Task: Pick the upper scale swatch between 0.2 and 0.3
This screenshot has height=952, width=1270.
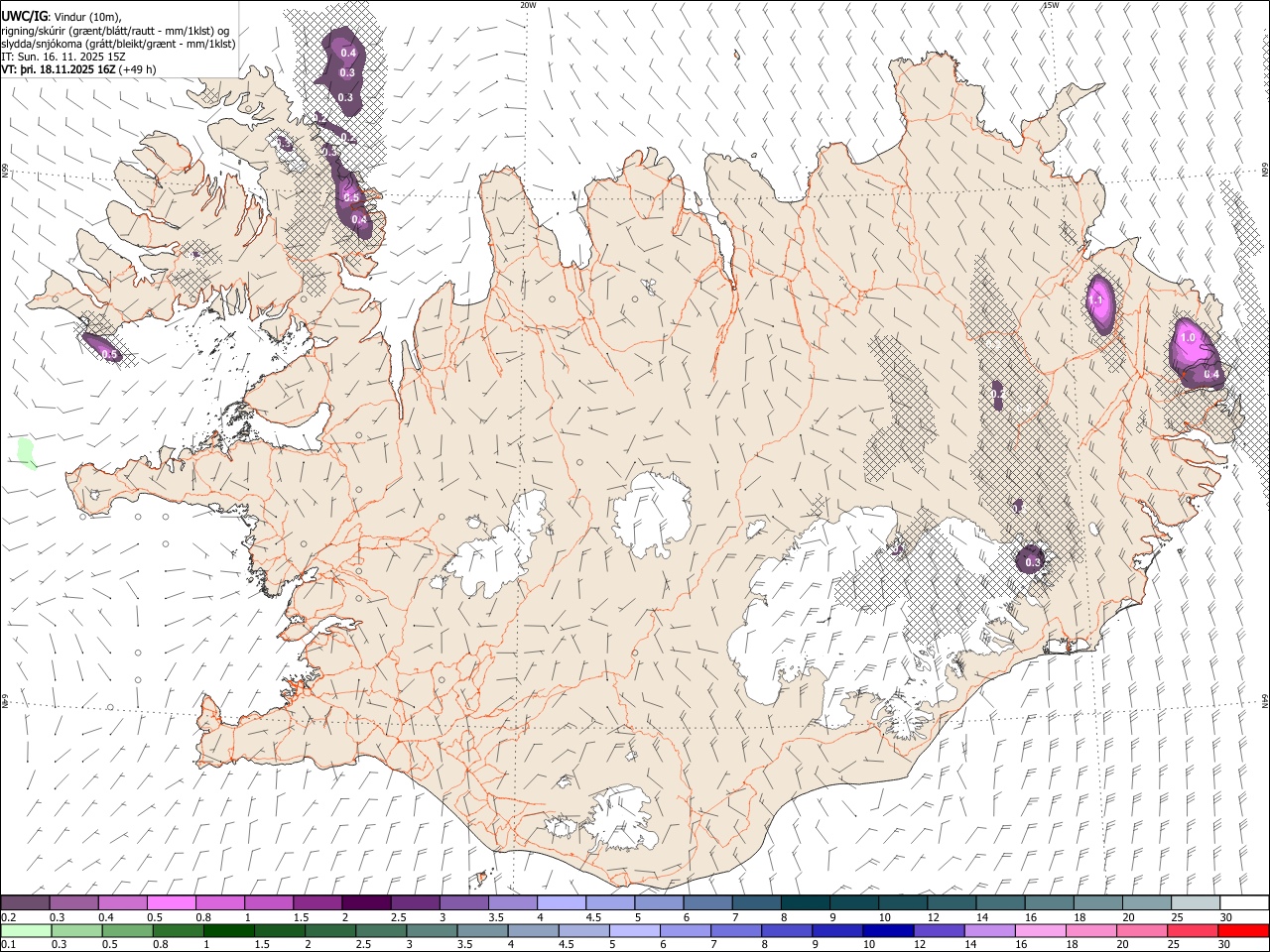Action: tap(25, 902)
